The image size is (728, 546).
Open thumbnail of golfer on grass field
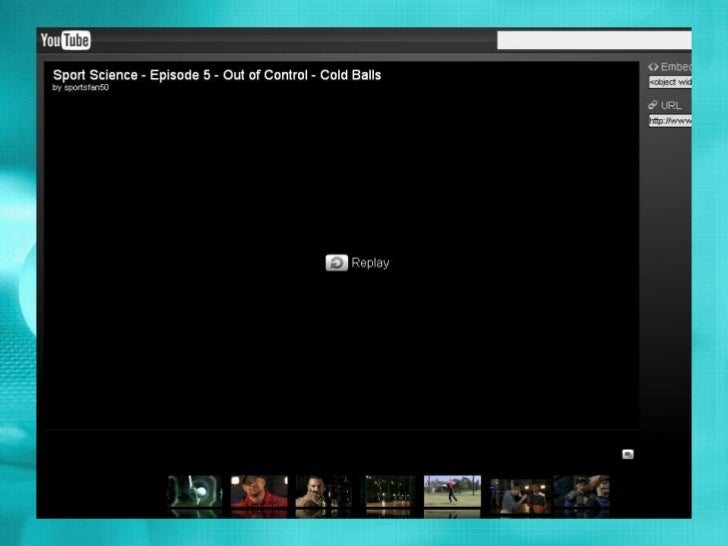(452, 491)
